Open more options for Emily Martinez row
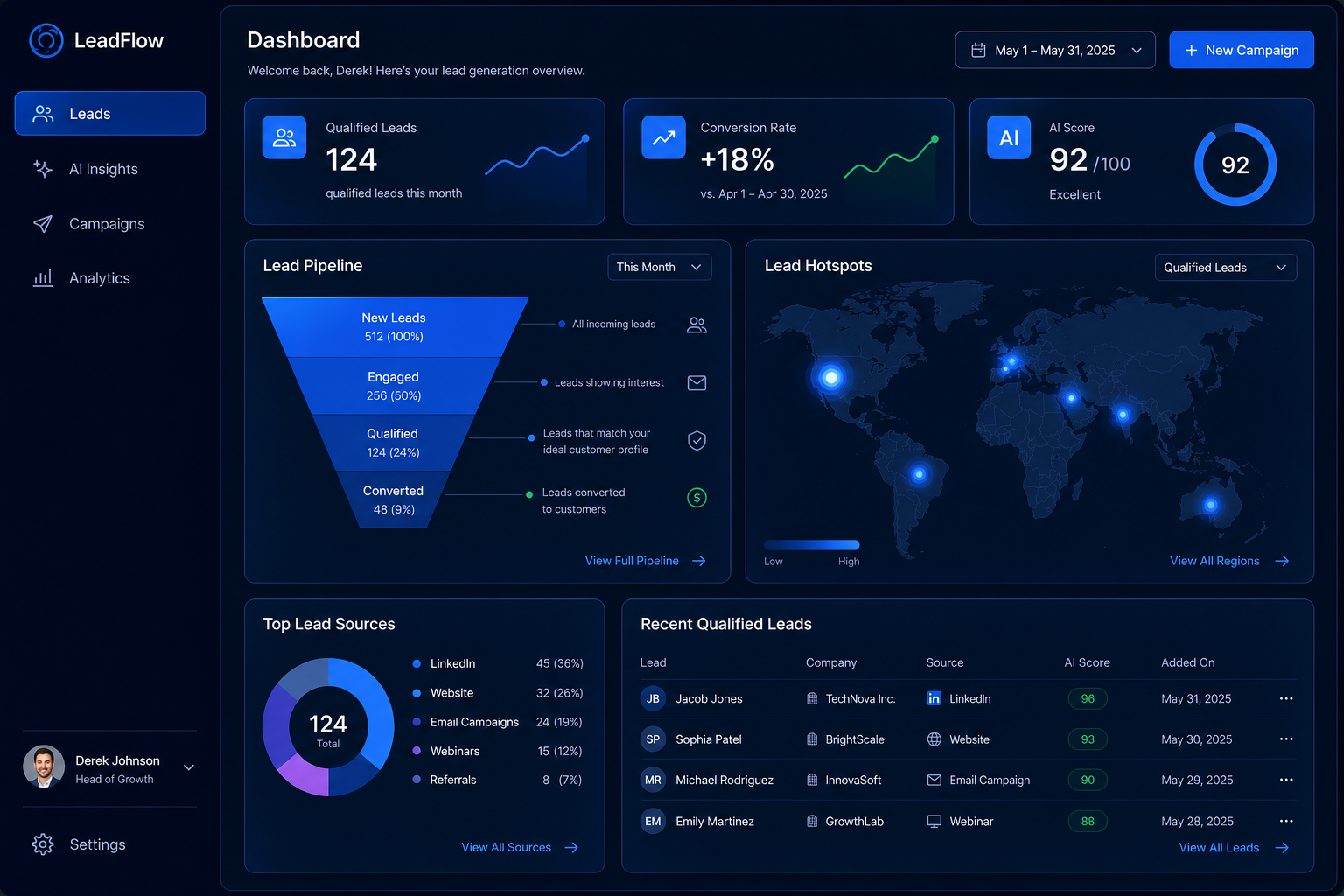Image resolution: width=1344 pixels, height=896 pixels. [x=1286, y=821]
